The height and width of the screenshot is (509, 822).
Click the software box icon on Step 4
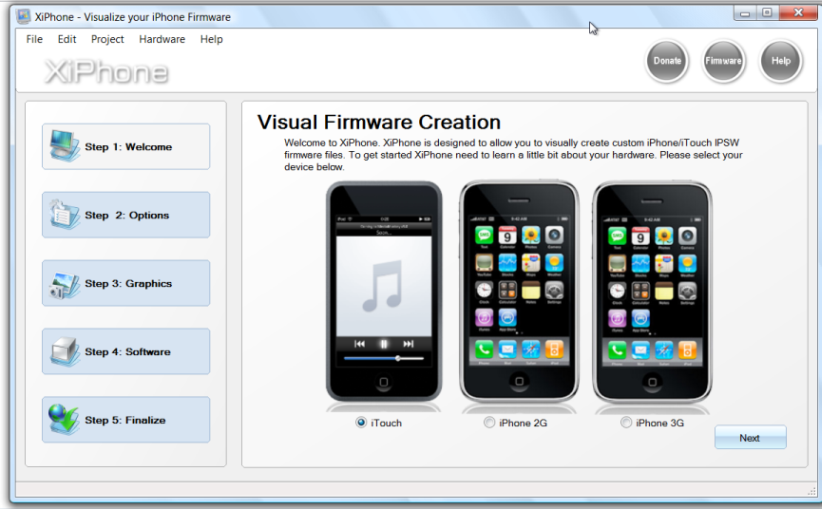click(x=64, y=351)
